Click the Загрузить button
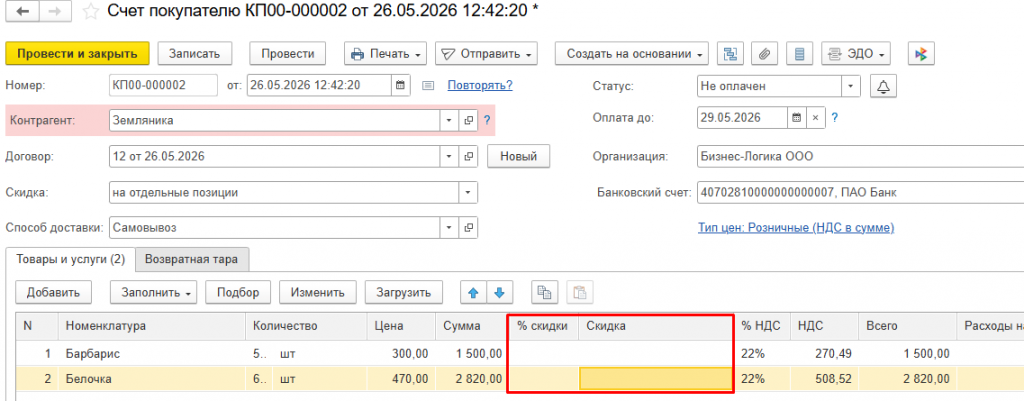Viewport: 1024px width, 401px height. pyautogui.click(x=404, y=293)
